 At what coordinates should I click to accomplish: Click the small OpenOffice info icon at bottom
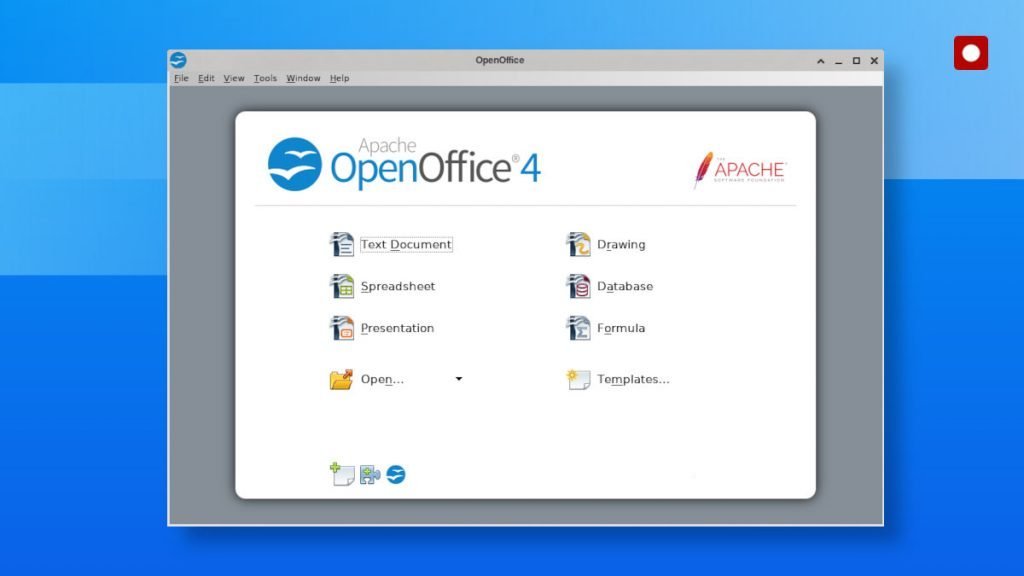tap(396, 475)
